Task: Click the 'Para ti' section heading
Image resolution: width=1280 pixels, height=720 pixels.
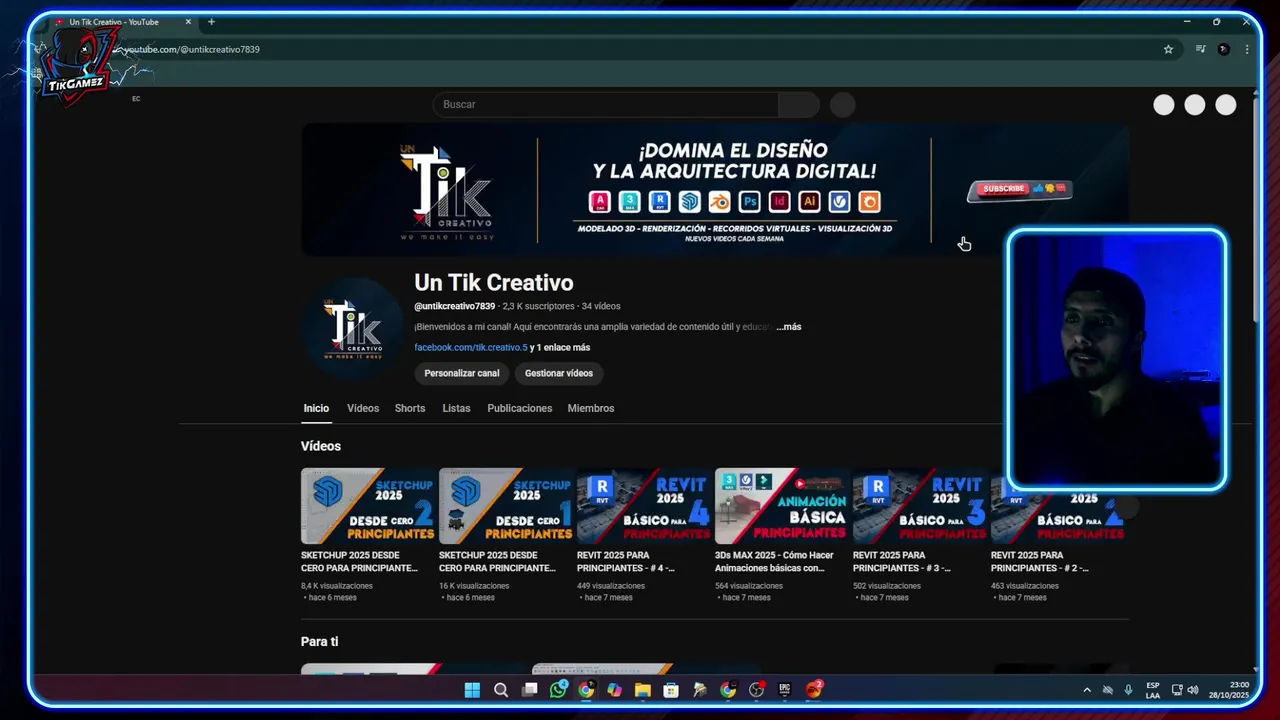Action: (x=320, y=642)
